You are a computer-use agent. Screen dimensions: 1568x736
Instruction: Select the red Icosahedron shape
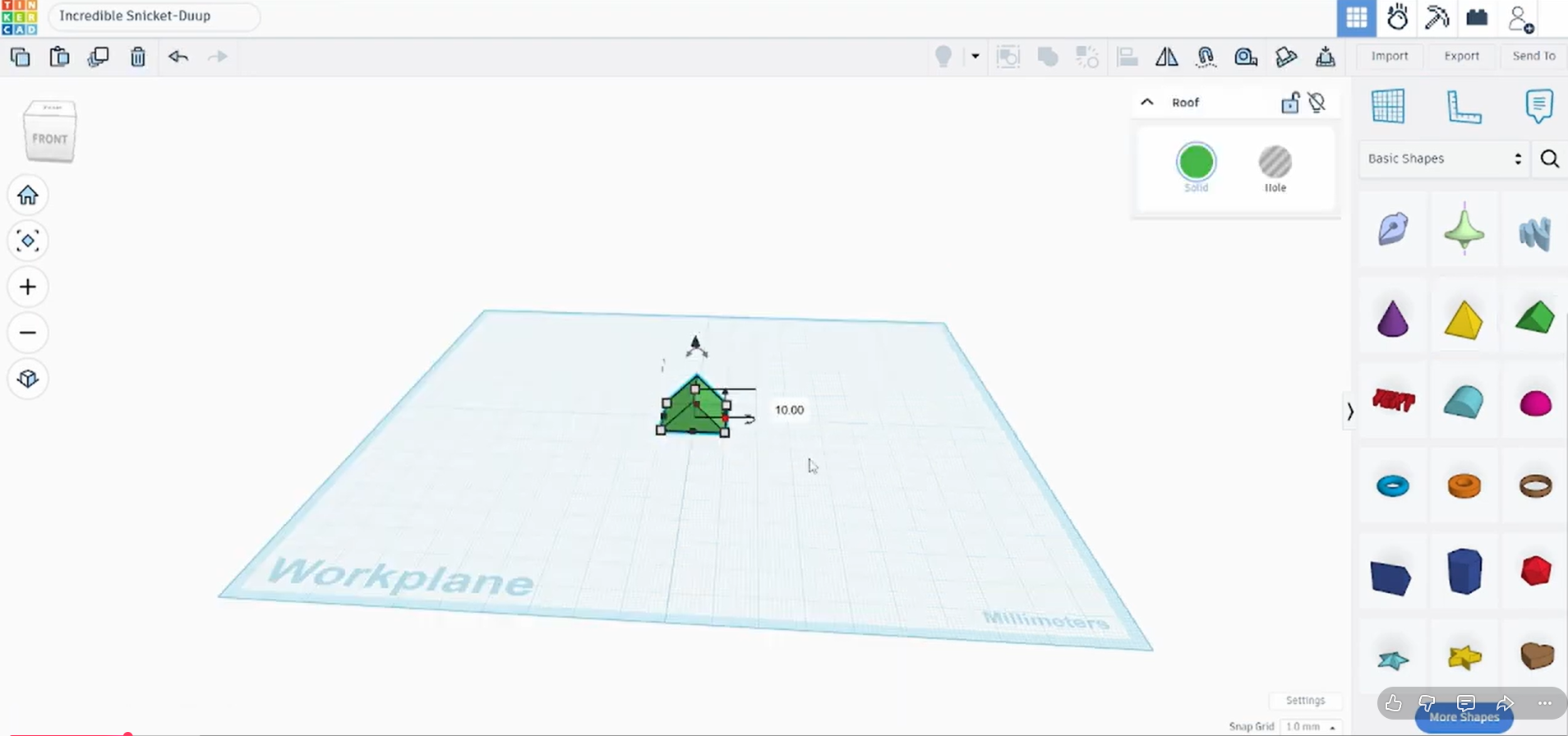click(x=1535, y=570)
